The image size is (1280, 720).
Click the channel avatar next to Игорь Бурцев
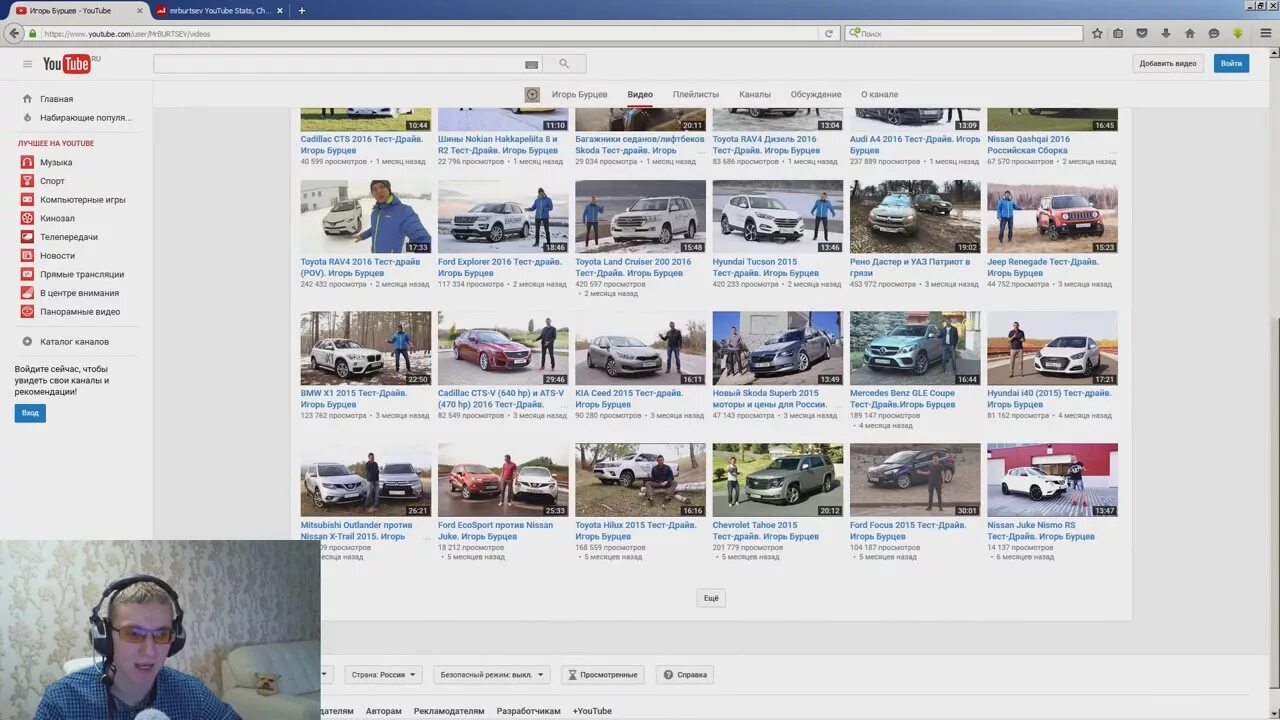pyautogui.click(x=532, y=94)
